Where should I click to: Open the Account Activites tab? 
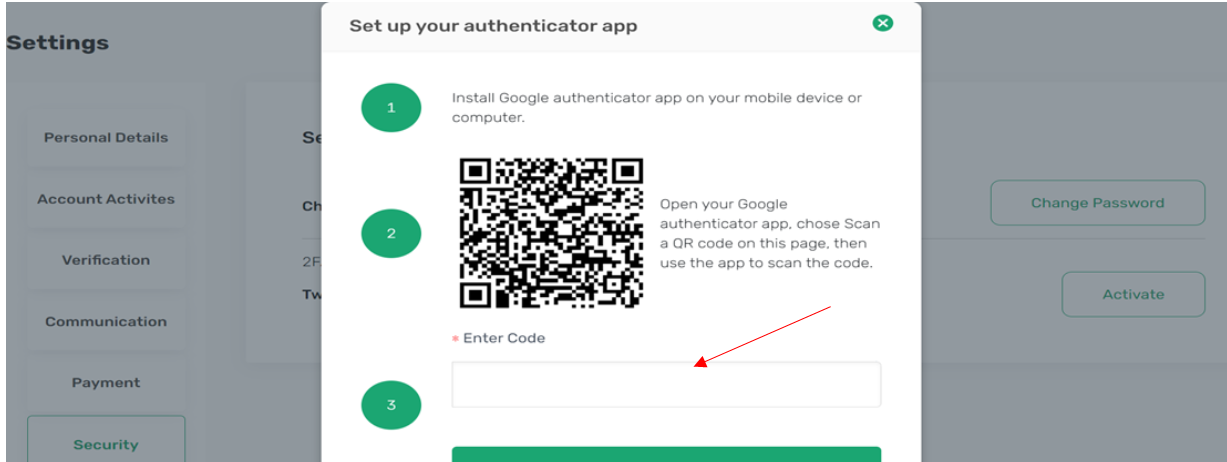click(106, 199)
